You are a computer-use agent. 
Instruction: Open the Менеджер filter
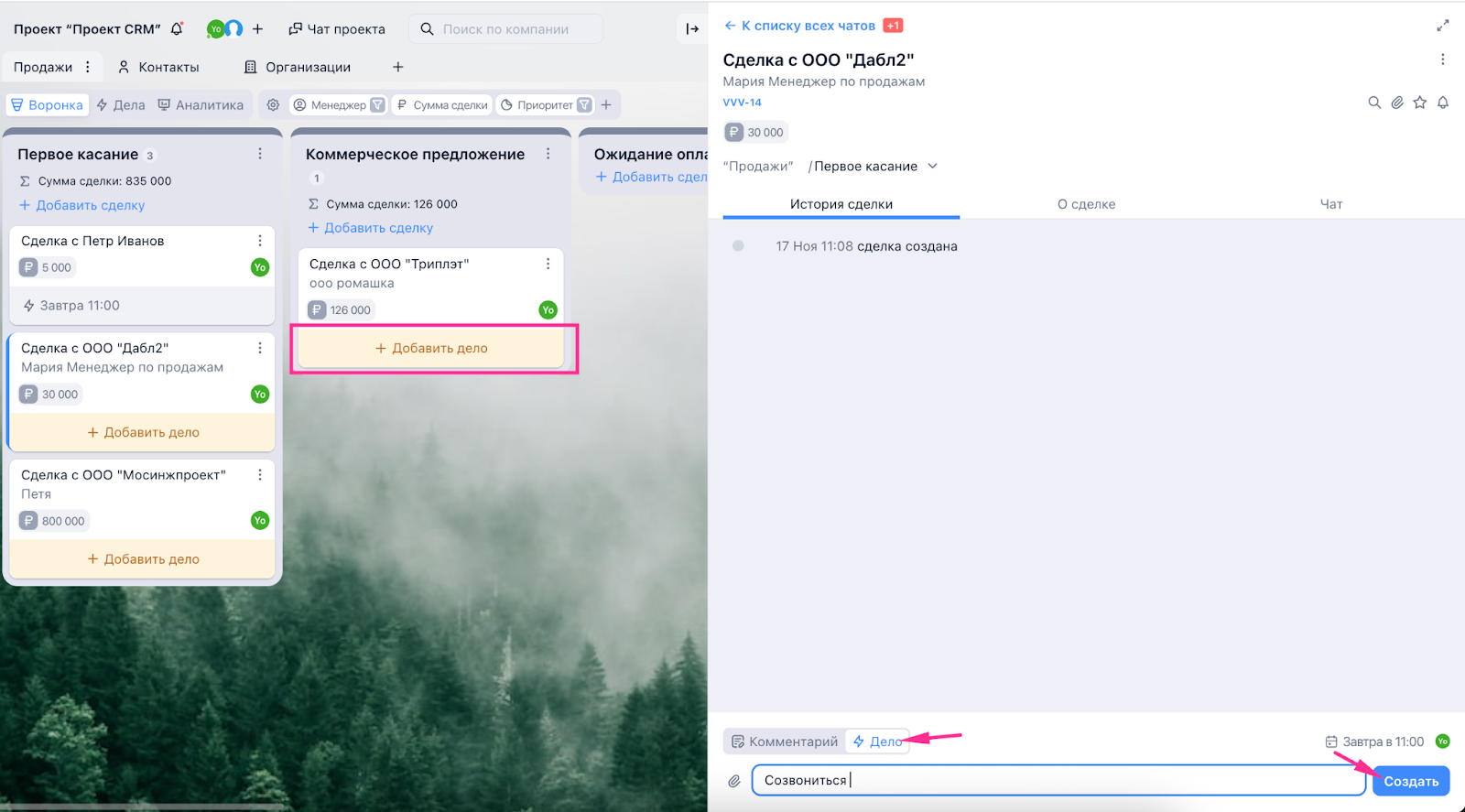click(x=338, y=105)
